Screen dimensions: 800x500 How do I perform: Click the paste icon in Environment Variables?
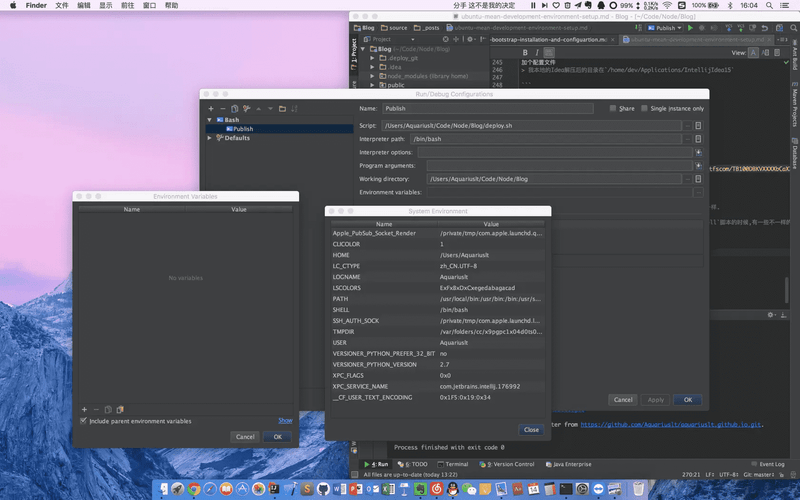(x=120, y=409)
